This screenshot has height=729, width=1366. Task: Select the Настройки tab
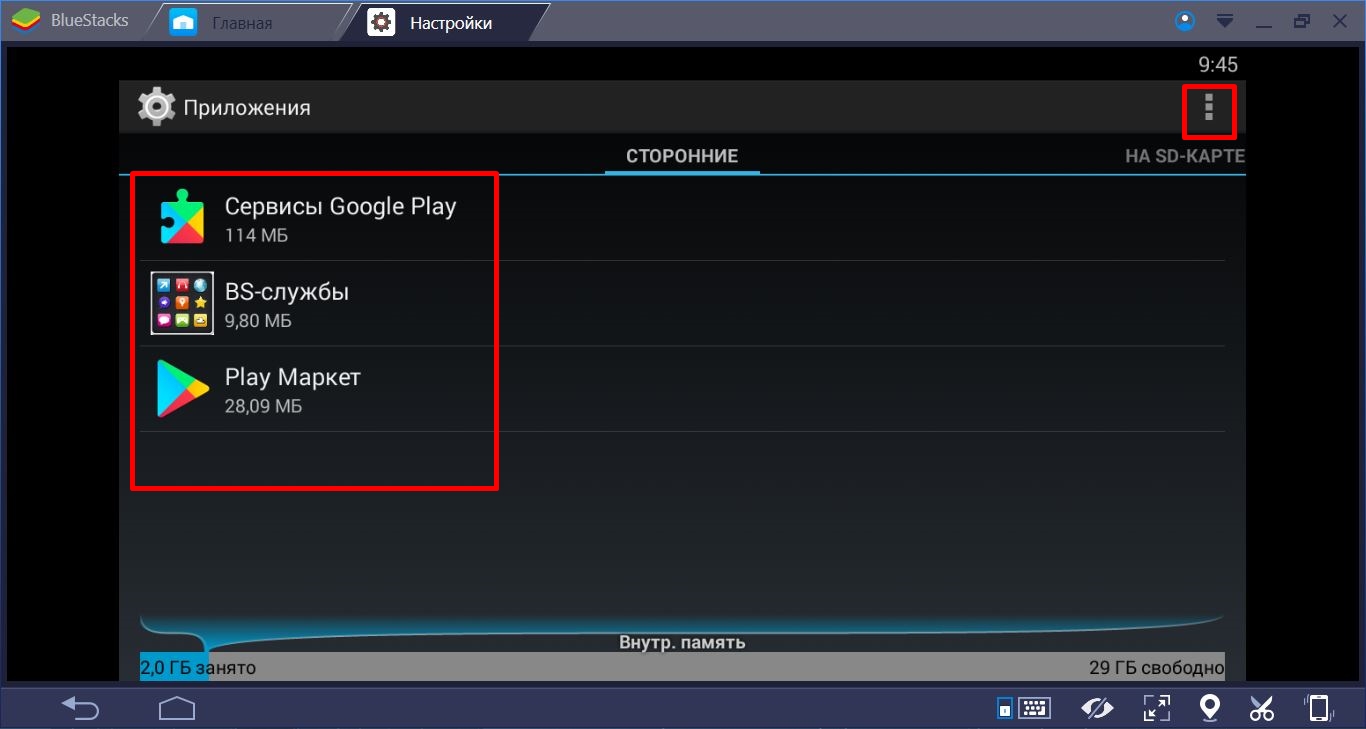450,22
